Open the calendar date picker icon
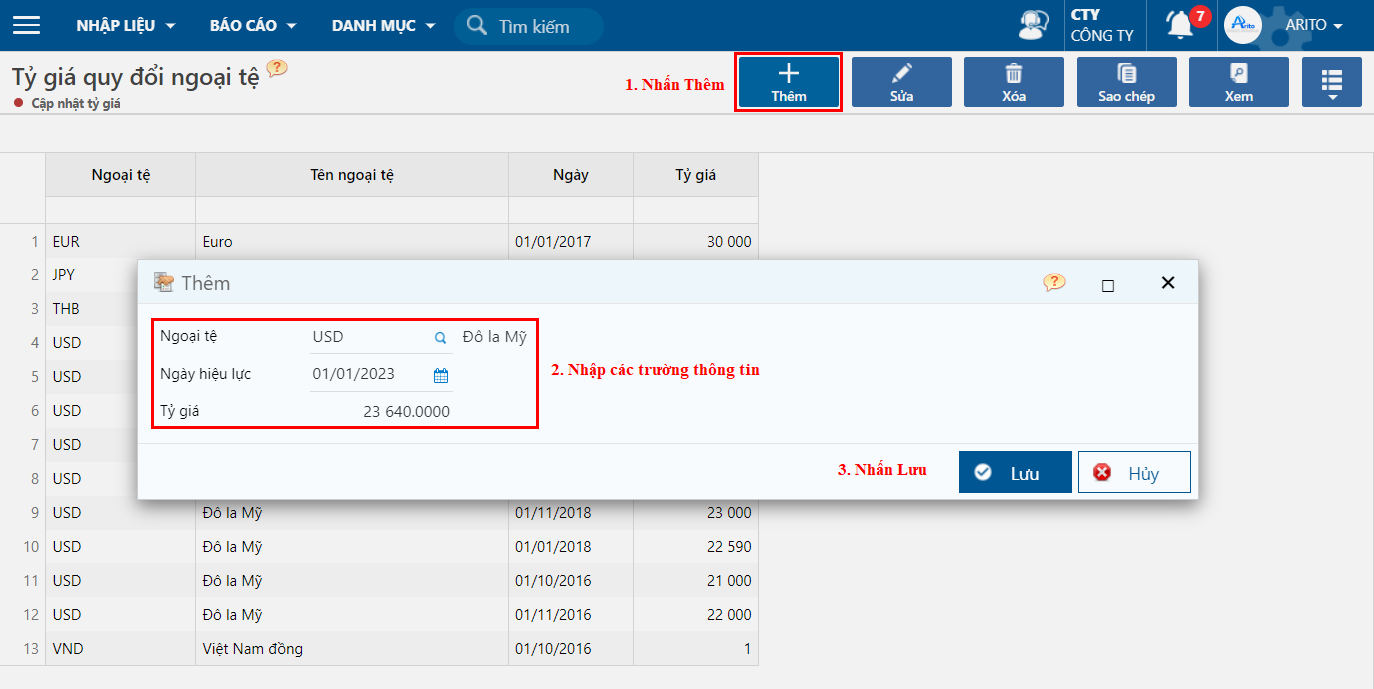Image resolution: width=1374 pixels, height=689 pixels. point(440,375)
